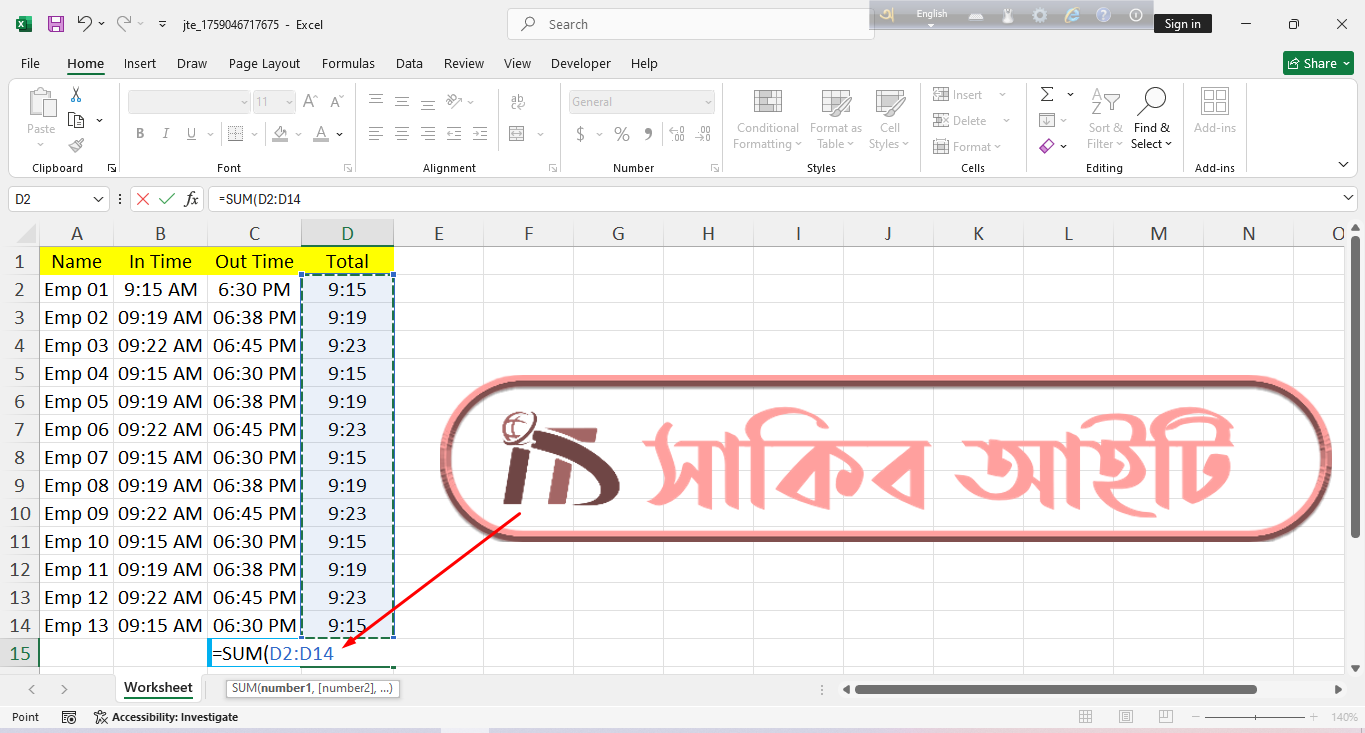Switch to Normal view in status bar
This screenshot has width=1365, height=733.
click(1086, 717)
